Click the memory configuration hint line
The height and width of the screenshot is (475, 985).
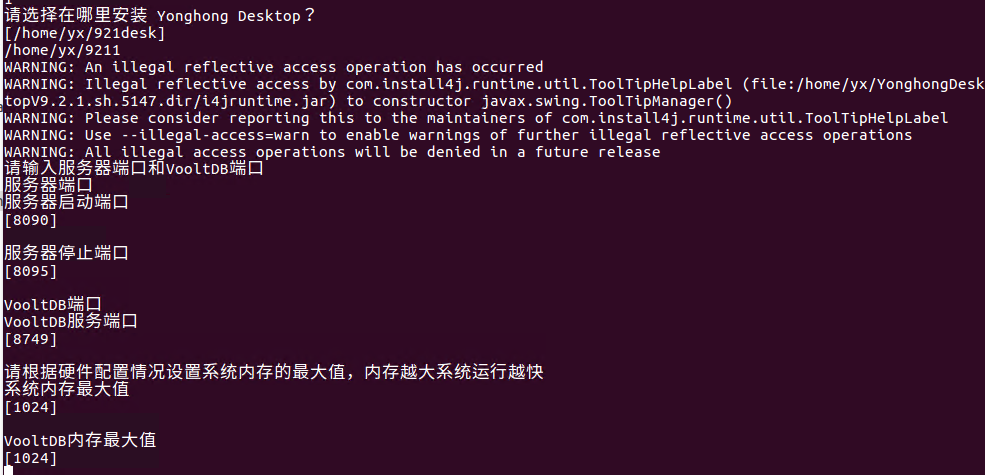pos(273,373)
